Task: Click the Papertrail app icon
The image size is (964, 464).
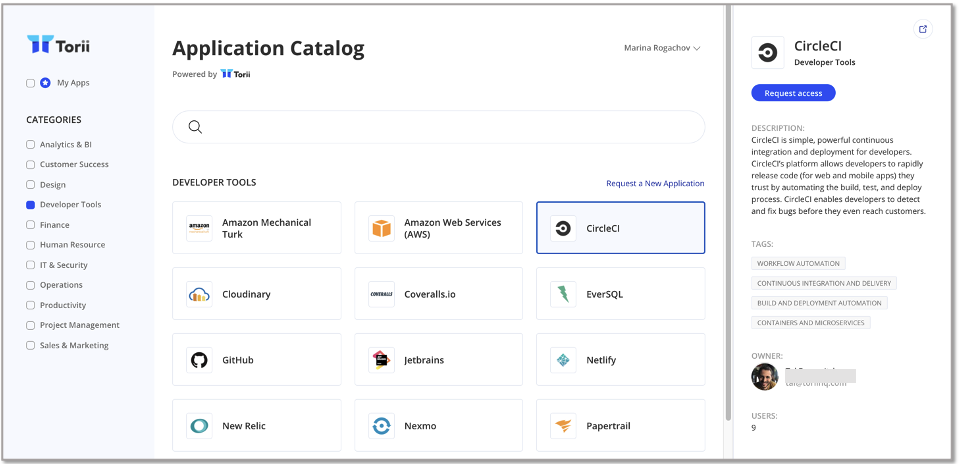Action: 563,426
